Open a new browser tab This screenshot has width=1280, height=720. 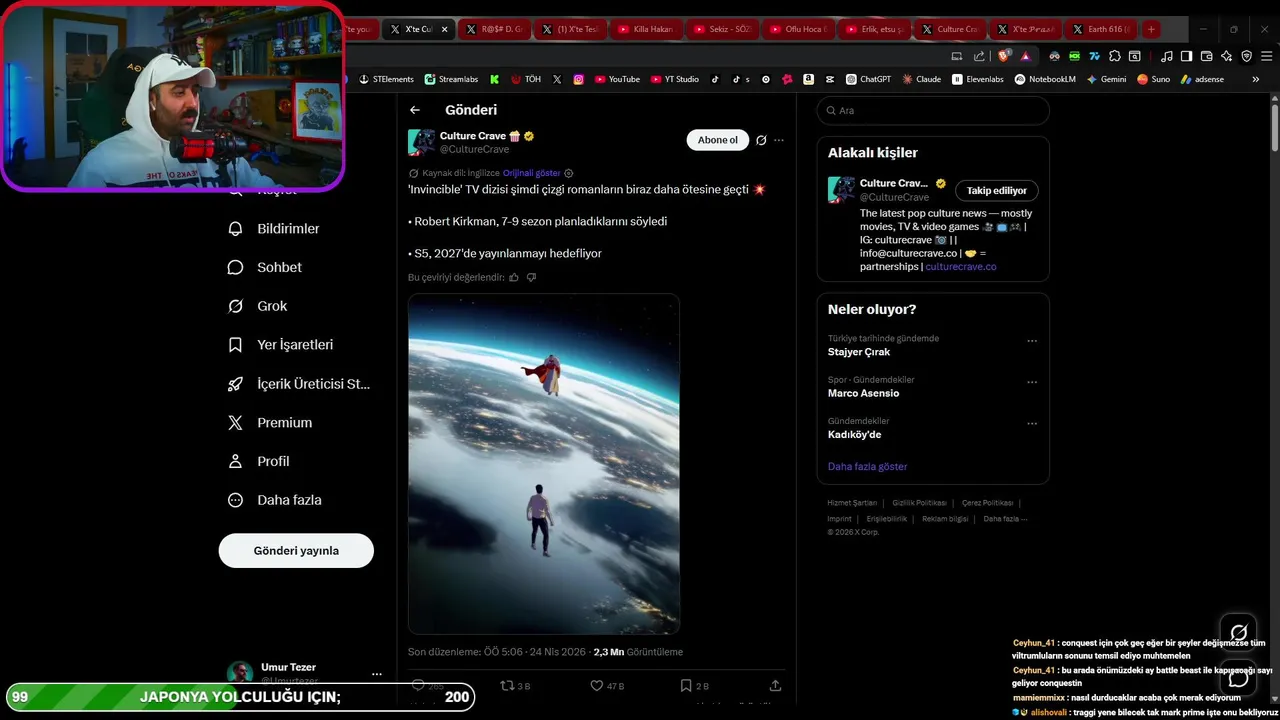1151,29
